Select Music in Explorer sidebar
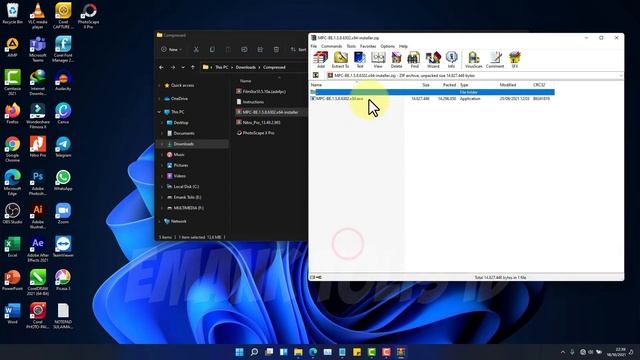The height and width of the screenshot is (360, 640). click(179, 155)
